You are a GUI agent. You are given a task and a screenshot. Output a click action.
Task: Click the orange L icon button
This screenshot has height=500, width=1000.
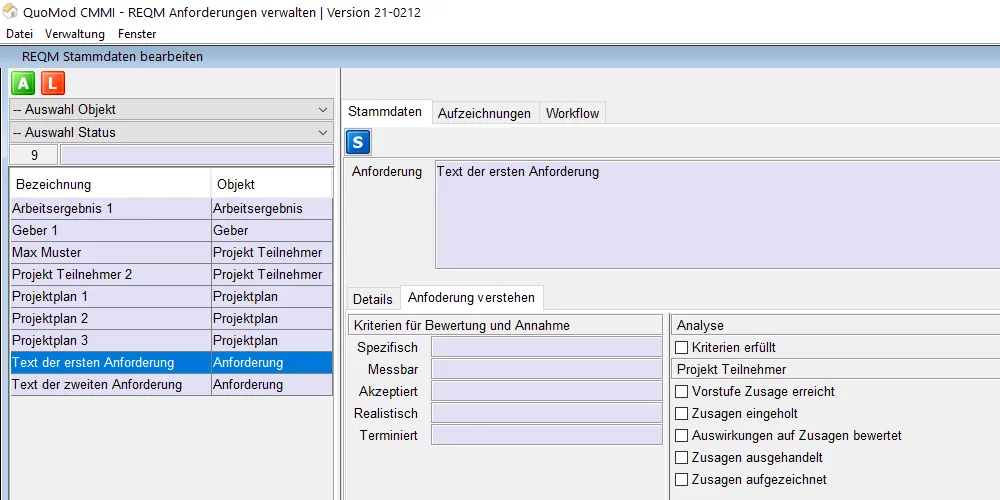point(49,83)
